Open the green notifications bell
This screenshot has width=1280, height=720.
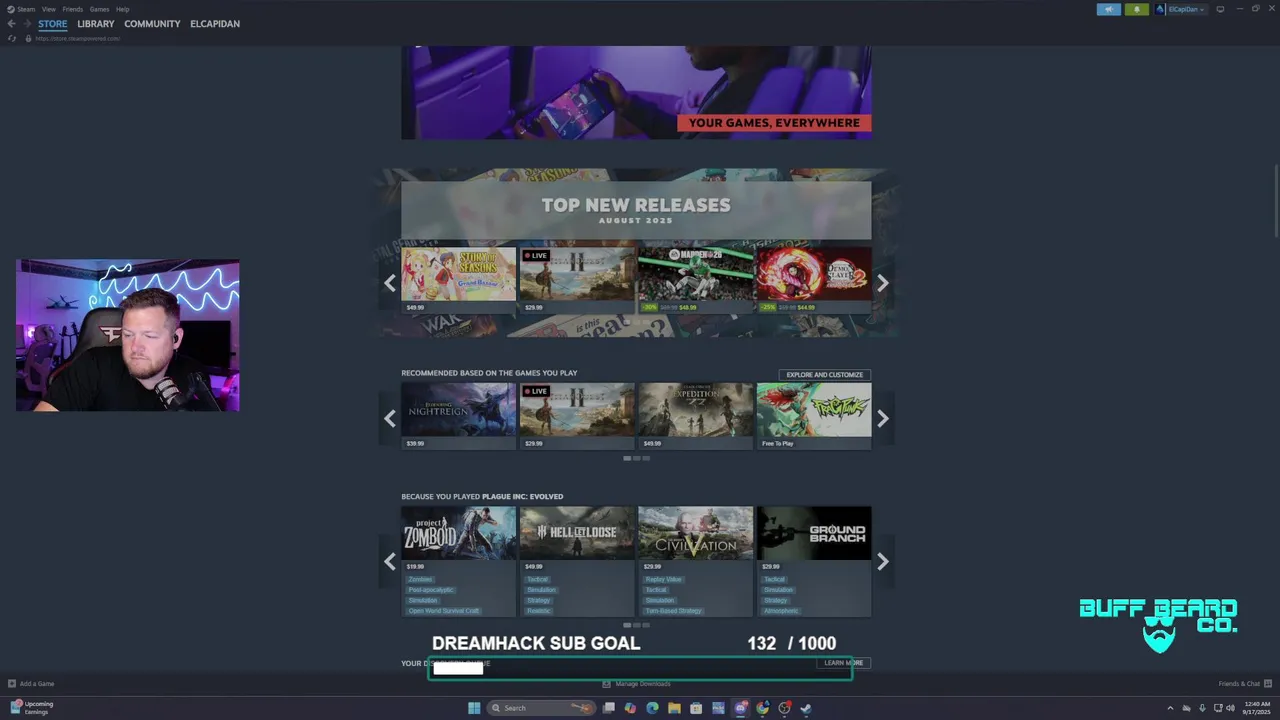(x=1136, y=9)
